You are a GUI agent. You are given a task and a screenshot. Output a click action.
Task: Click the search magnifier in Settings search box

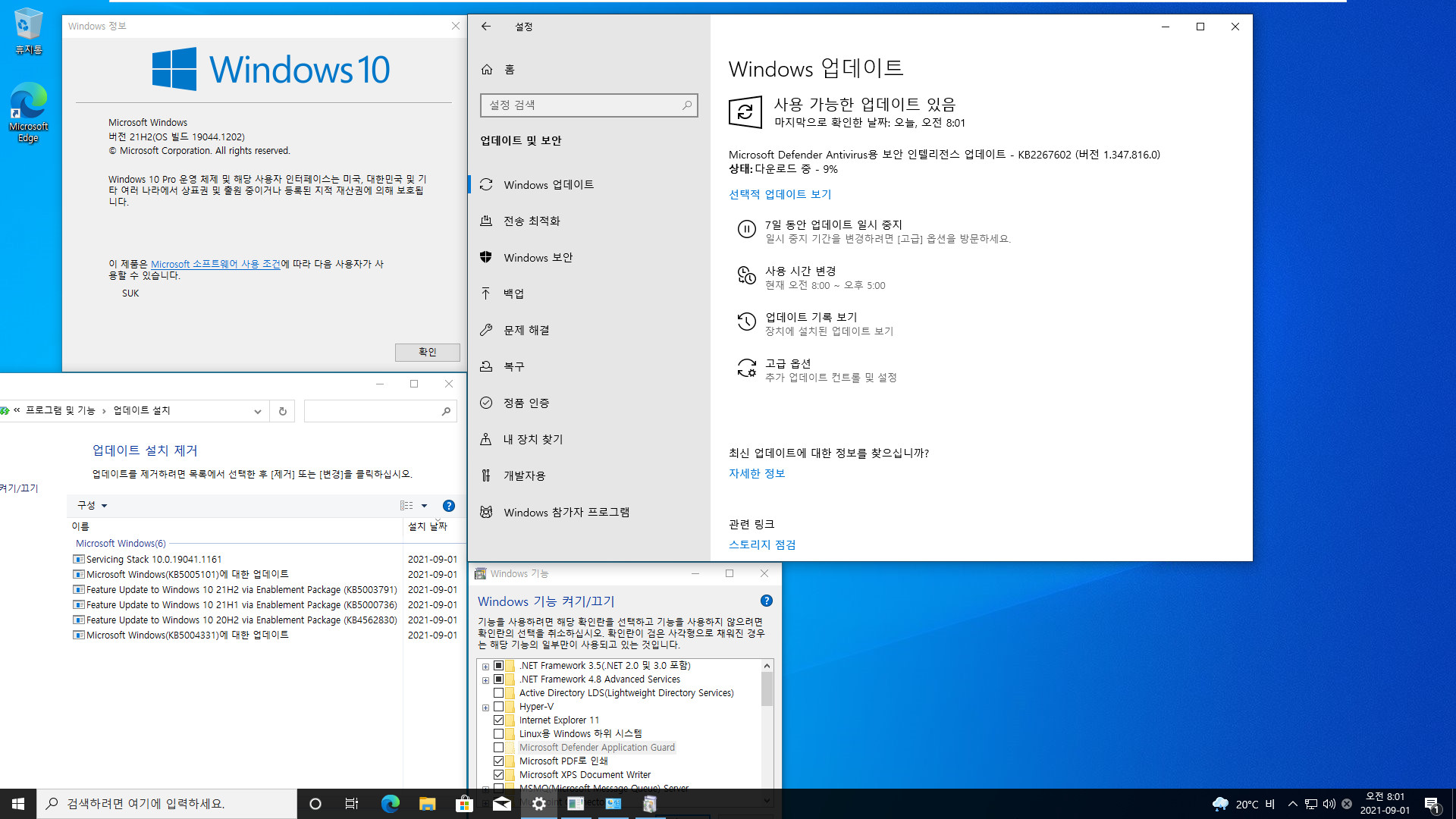[x=686, y=105]
